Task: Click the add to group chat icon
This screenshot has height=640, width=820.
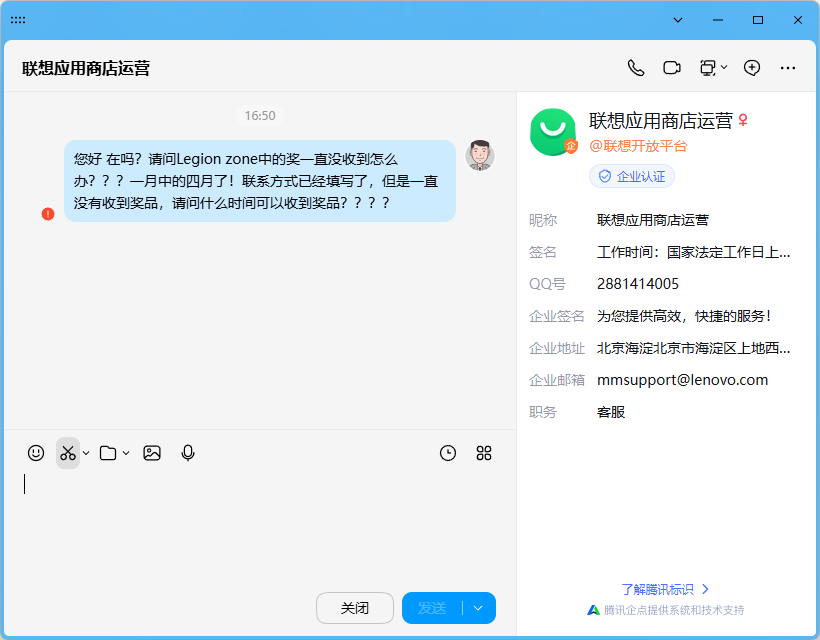Action: tap(752, 68)
